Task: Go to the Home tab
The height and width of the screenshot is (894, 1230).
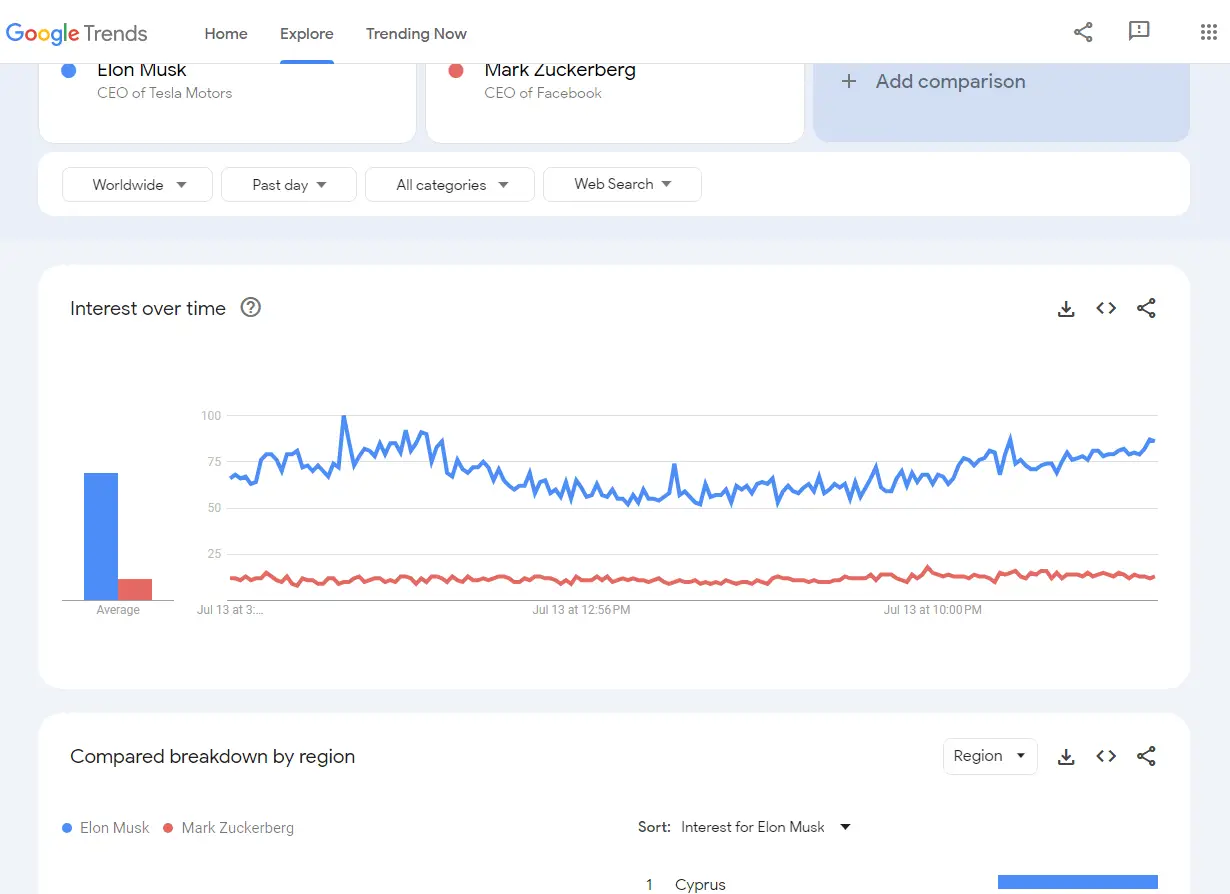Action: 226,33
